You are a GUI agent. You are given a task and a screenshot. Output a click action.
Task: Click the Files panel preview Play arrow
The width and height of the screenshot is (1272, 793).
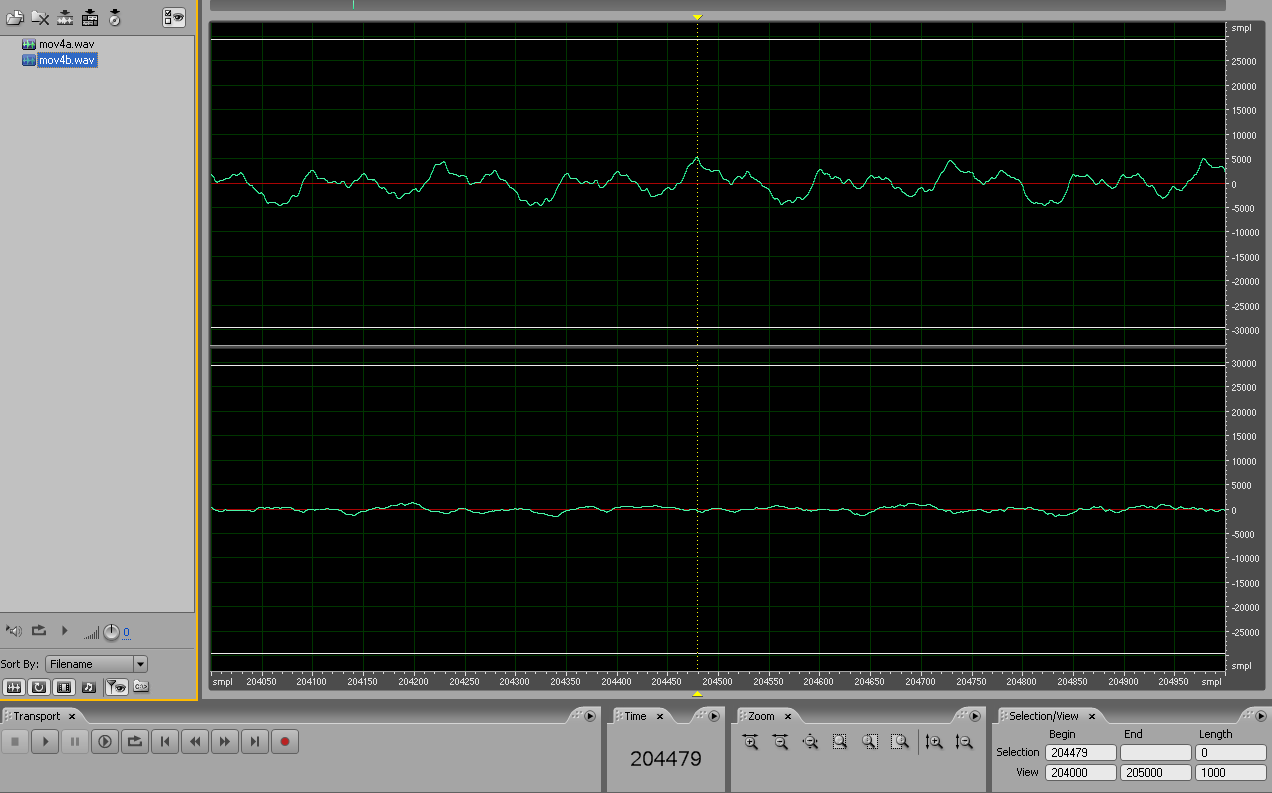(x=65, y=631)
